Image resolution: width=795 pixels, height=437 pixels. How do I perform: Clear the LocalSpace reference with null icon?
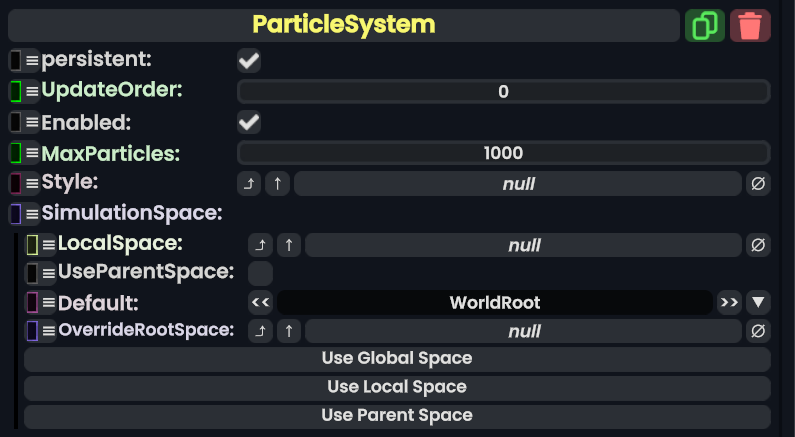coord(758,245)
